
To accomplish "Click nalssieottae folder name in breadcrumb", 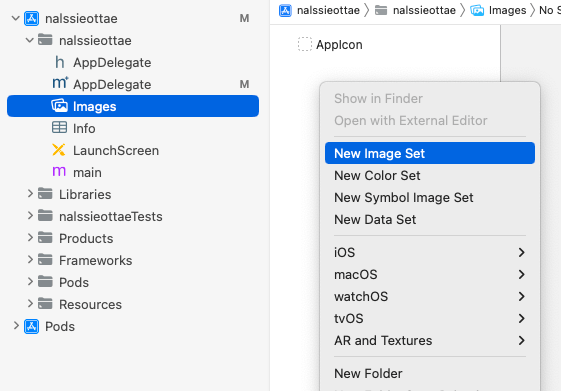I will (x=424, y=10).
